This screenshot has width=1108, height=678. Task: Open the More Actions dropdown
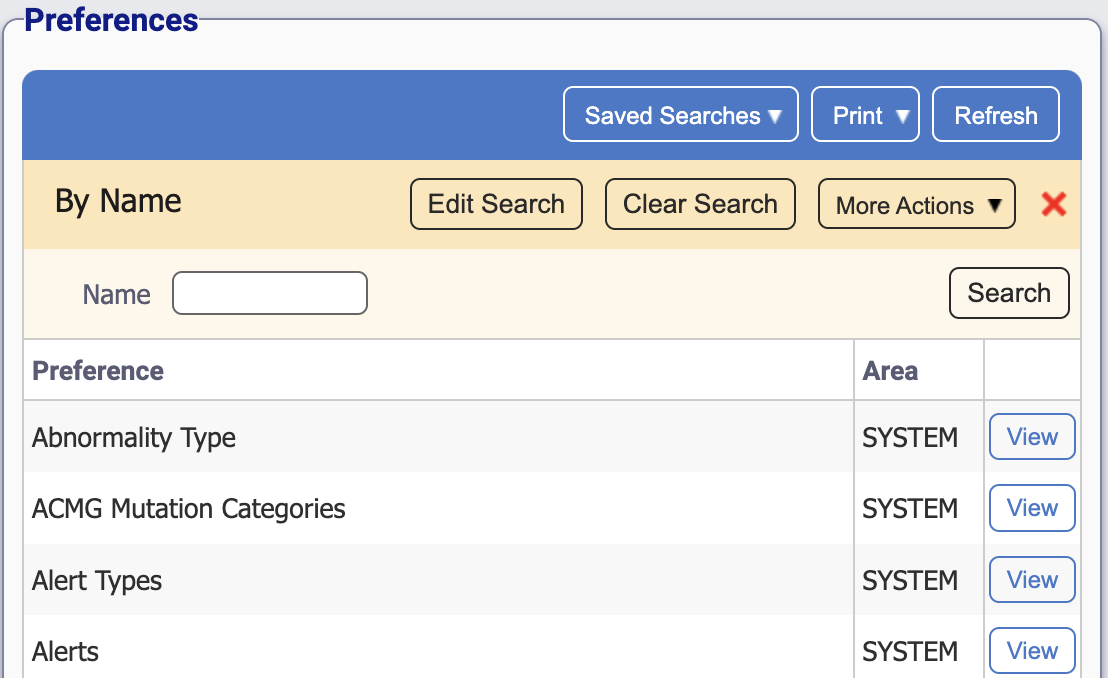(916, 204)
